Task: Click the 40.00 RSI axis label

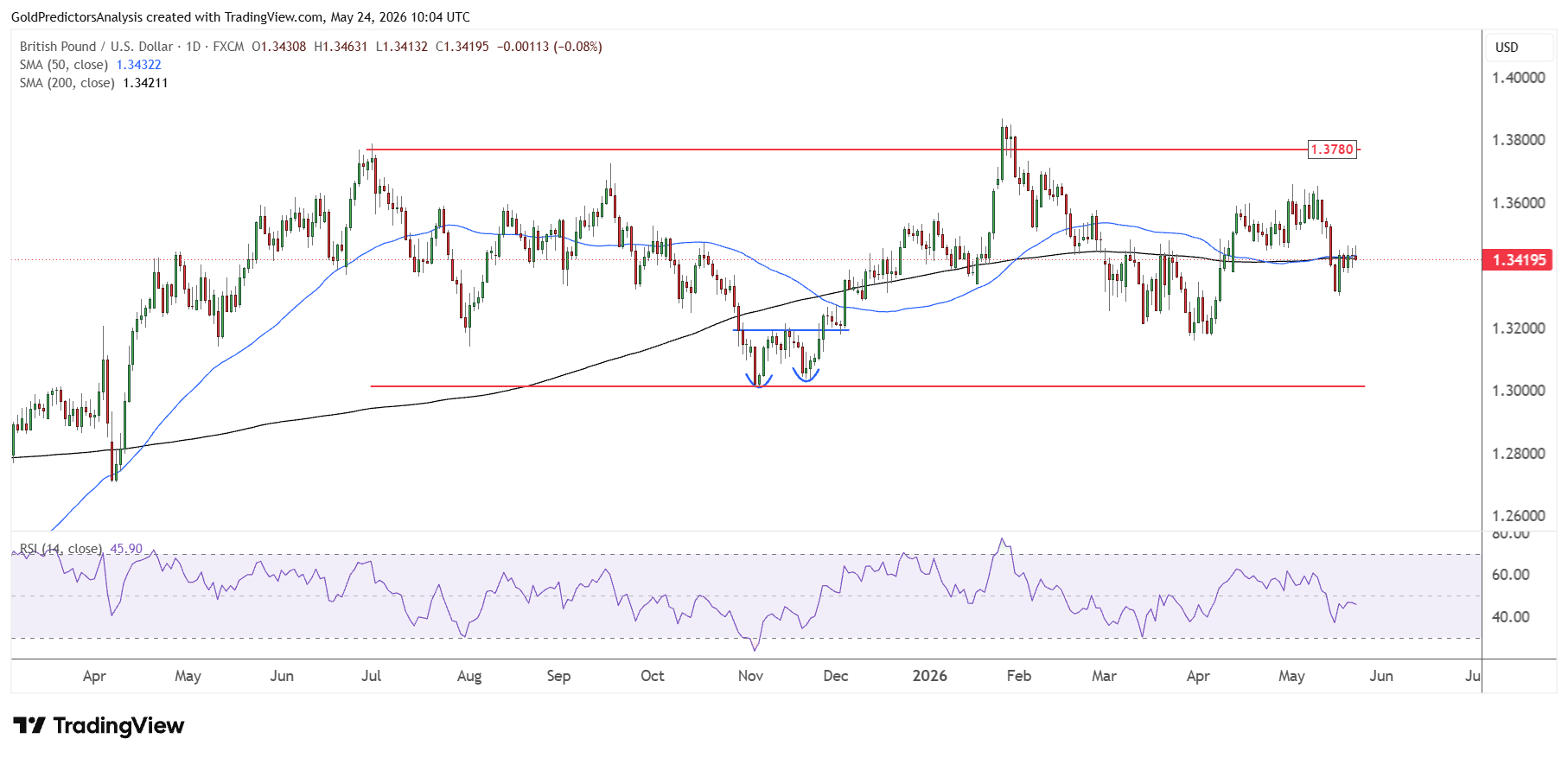Action: point(1511,617)
